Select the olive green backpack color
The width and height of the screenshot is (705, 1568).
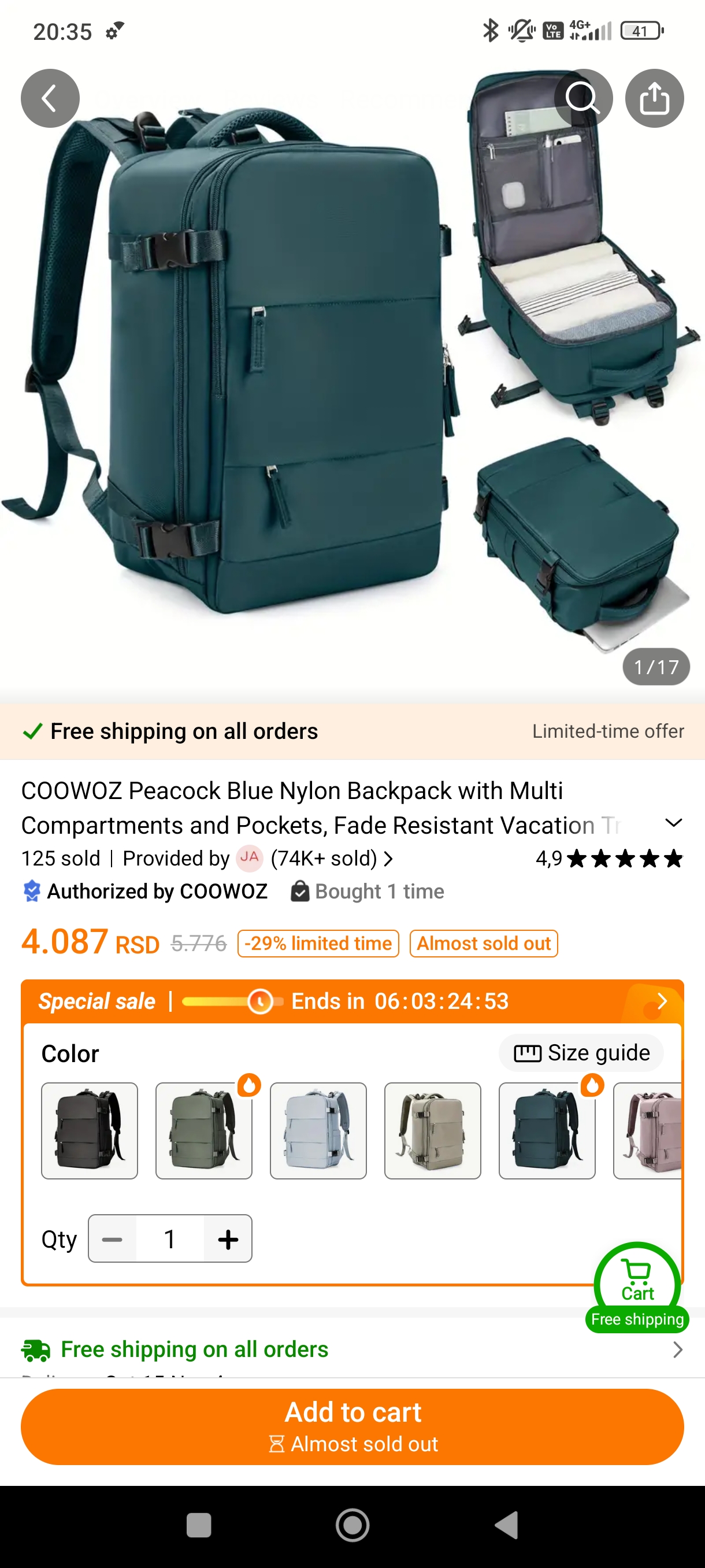tap(204, 1131)
